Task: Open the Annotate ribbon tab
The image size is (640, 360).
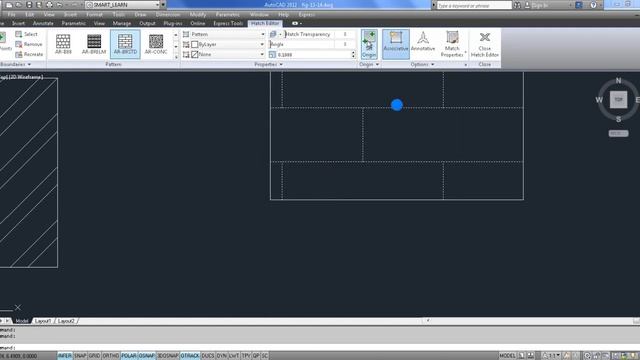Action: pyautogui.click(x=43, y=23)
